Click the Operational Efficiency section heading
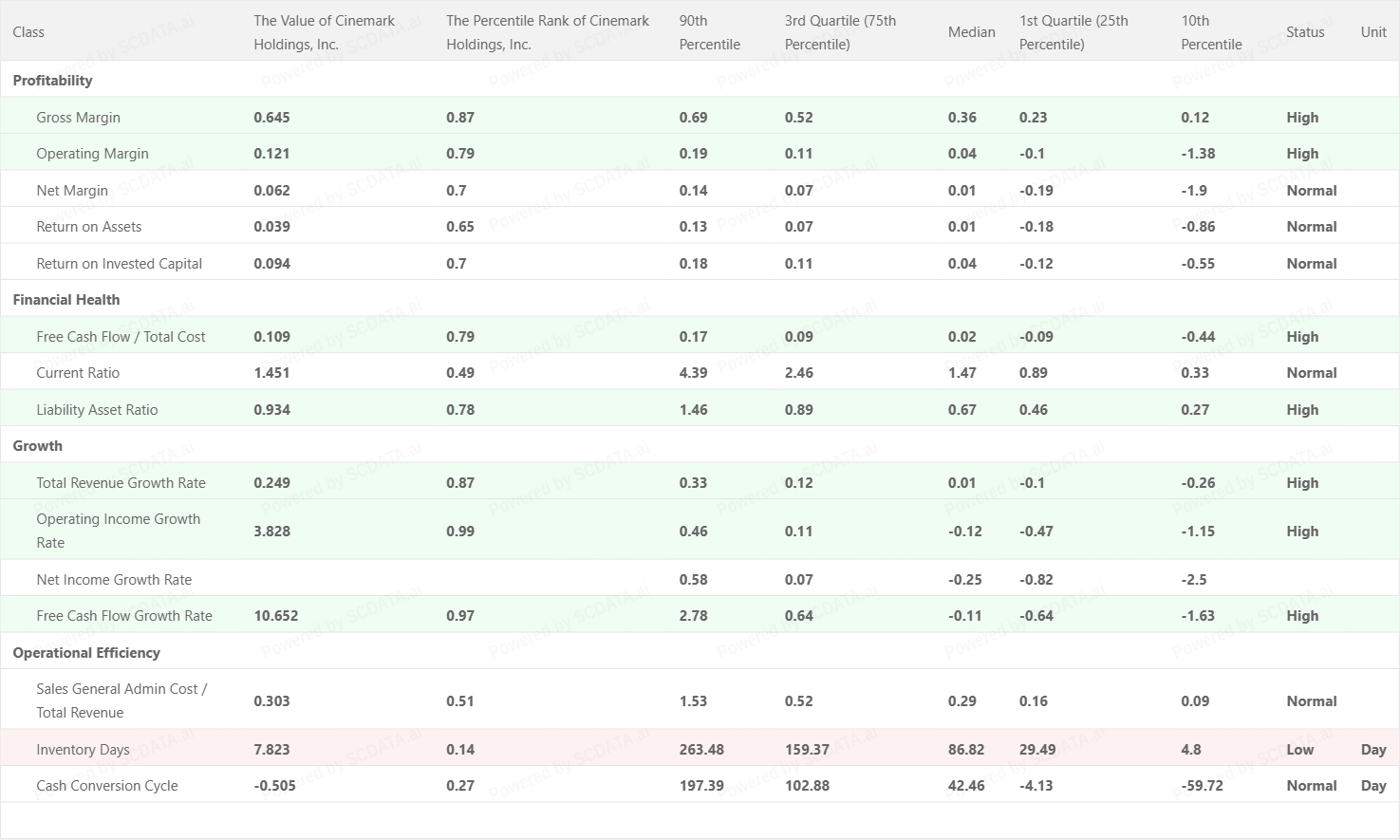Screen dimensions: 1400x840 (x=86, y=653)
